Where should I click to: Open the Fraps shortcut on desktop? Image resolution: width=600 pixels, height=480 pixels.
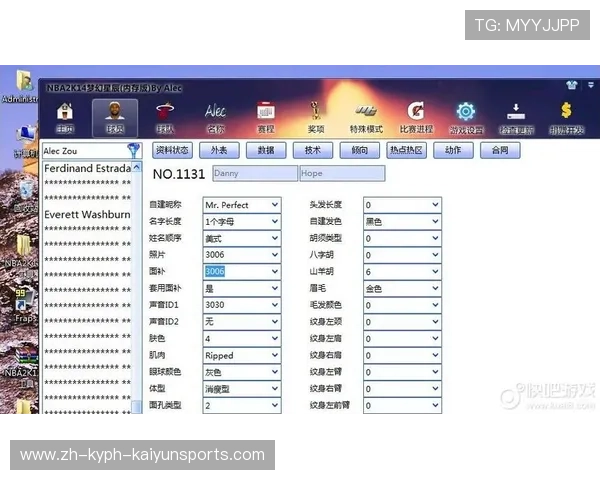tap(24, 306)
